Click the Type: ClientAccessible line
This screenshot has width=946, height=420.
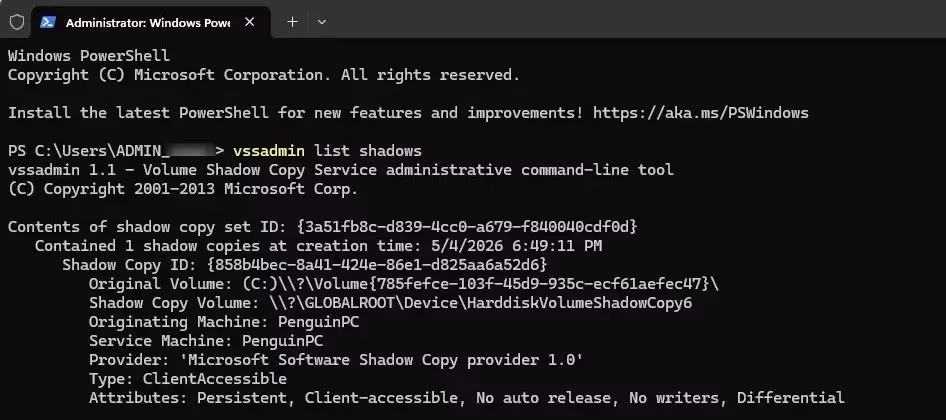[x=188, y=379]
